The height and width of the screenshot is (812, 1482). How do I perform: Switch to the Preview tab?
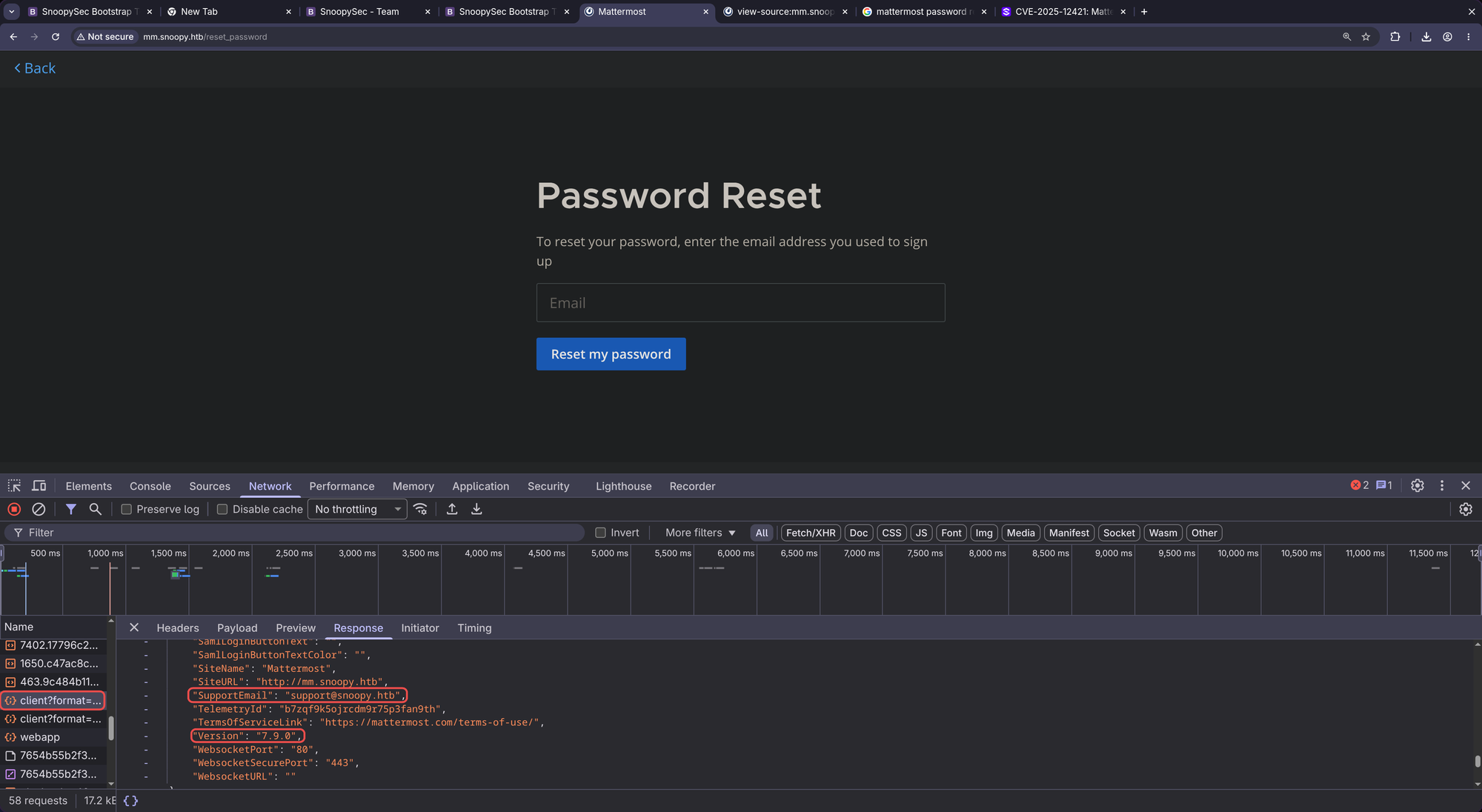click(x=296, y=628)
